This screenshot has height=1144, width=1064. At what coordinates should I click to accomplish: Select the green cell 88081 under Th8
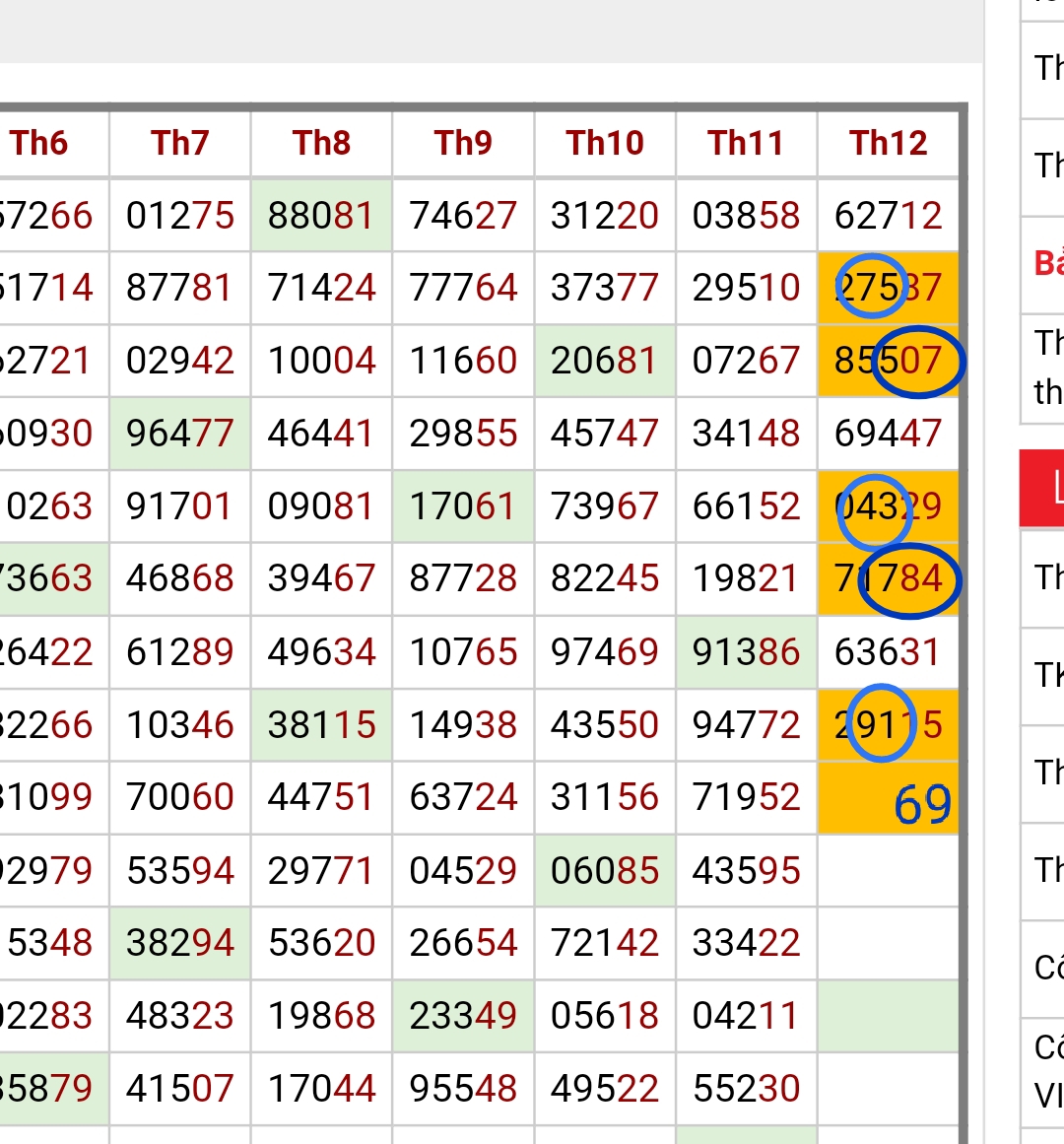pyautogui.click(x=322, y=216)
